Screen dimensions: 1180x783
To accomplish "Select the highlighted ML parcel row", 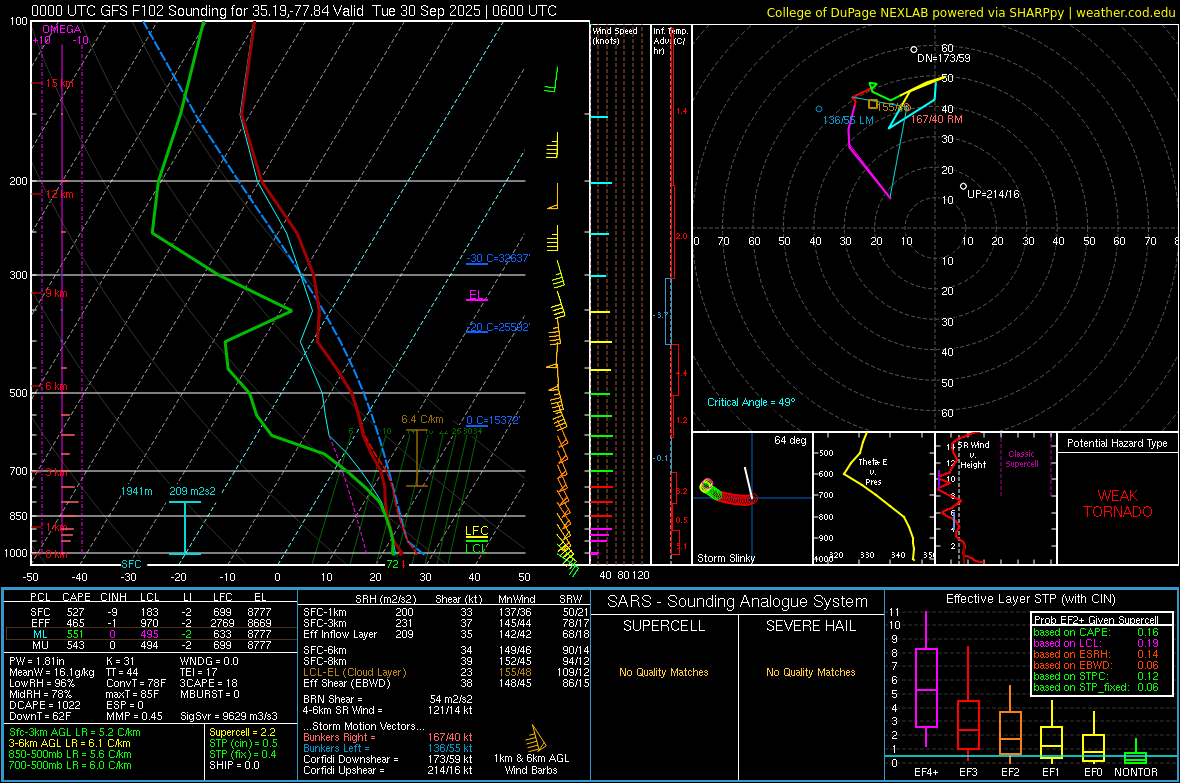I will 151,634.
